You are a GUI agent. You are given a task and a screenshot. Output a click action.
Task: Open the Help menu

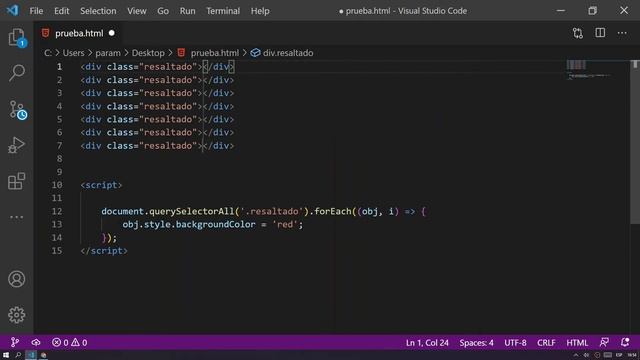(x=260, y=11)
